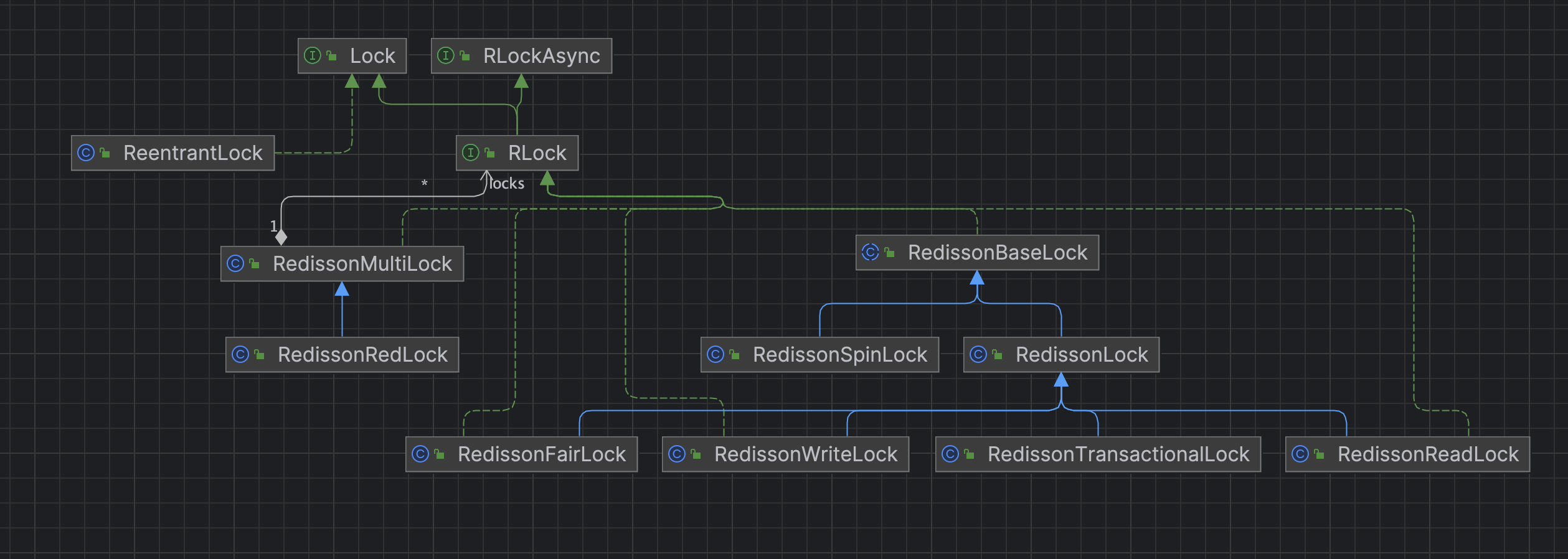Select the RLockAsync interface node
This screenshot has height=559, width=1568.
[522, 56]
